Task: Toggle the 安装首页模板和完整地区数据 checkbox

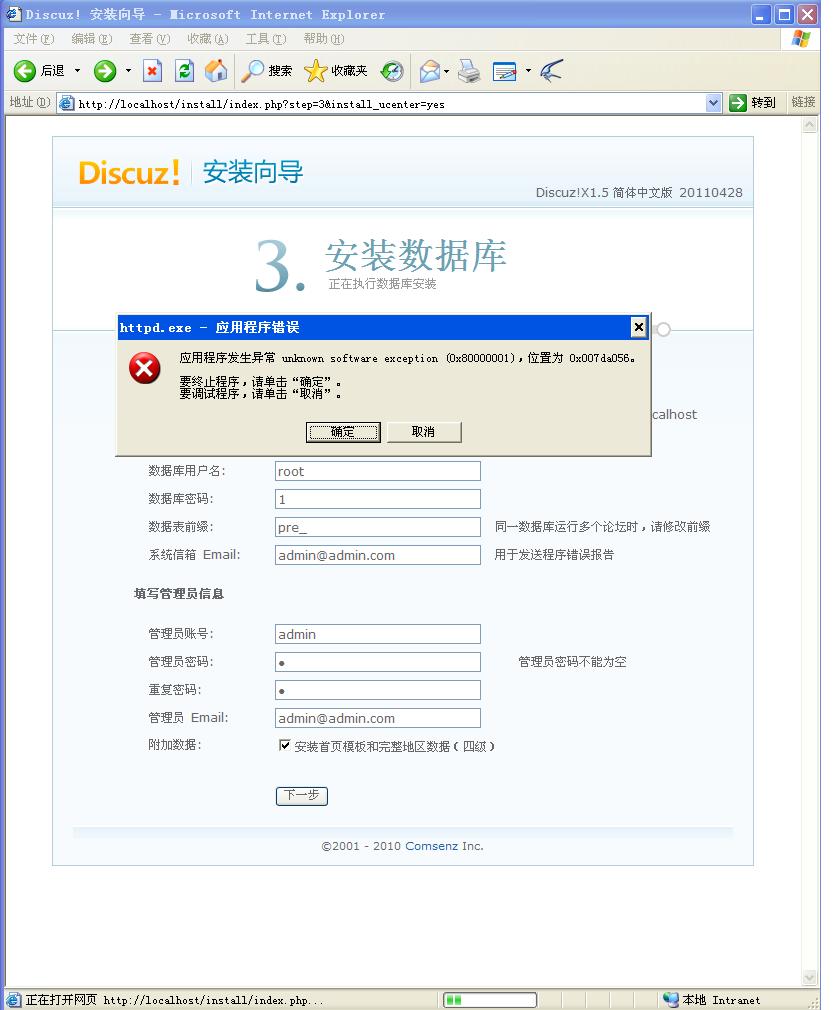Action: click(284, 745)
